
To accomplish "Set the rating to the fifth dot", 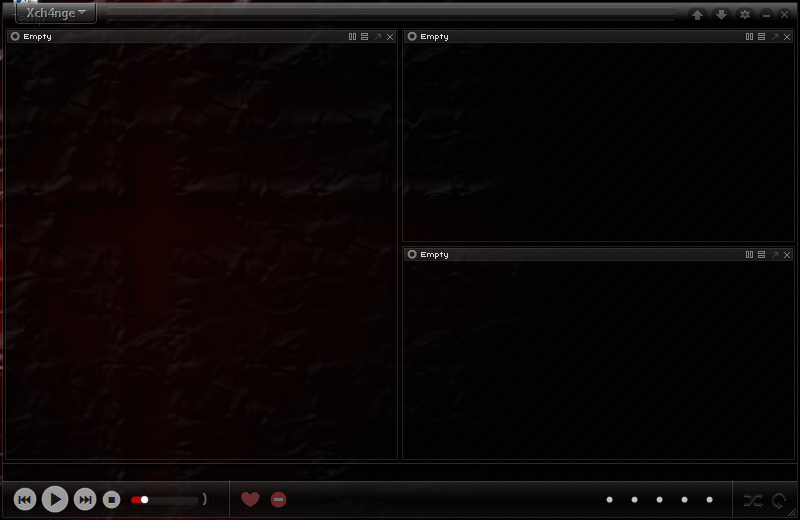I will point(709,500).
